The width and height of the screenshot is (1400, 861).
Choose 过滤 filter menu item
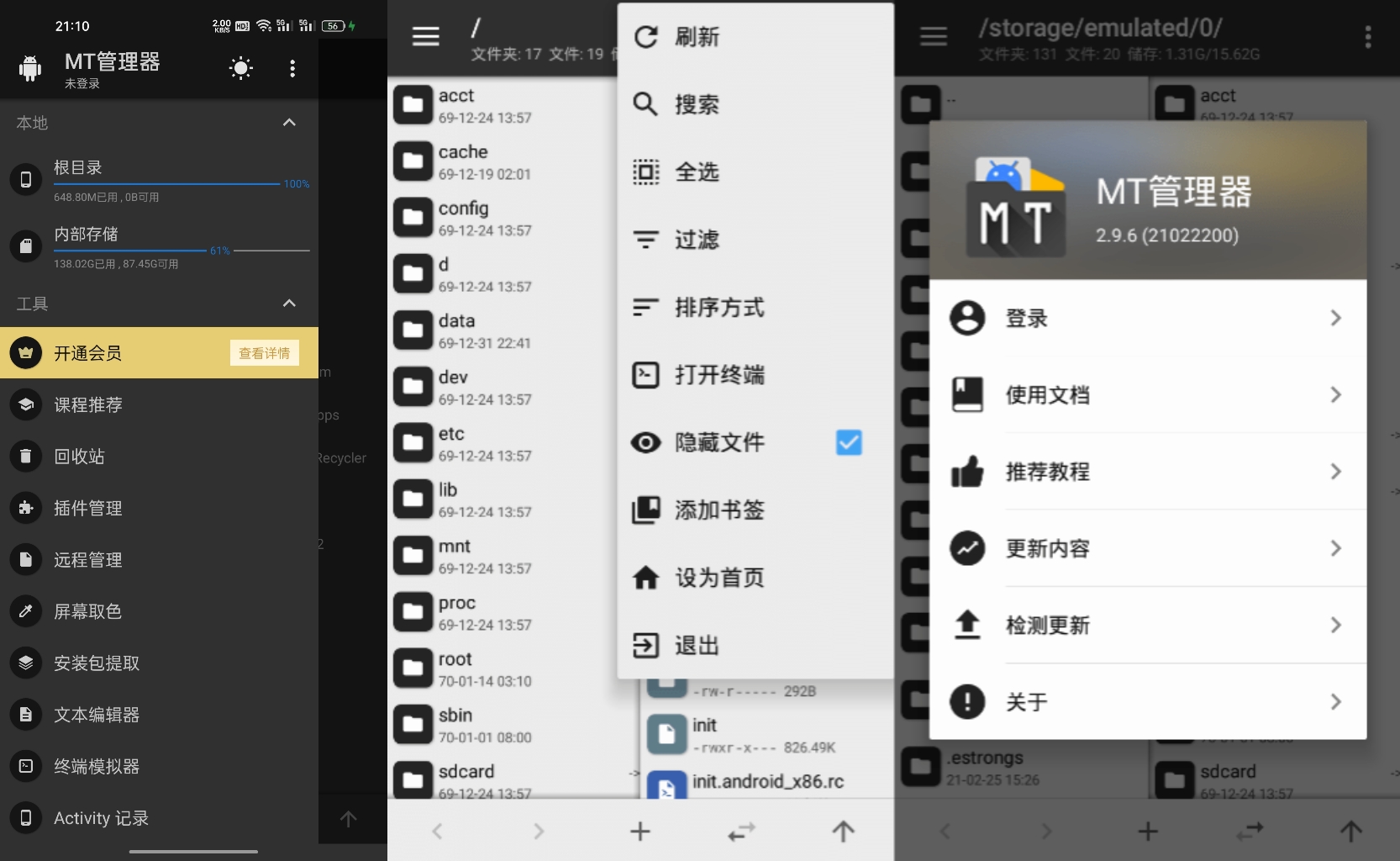point(755,240)
